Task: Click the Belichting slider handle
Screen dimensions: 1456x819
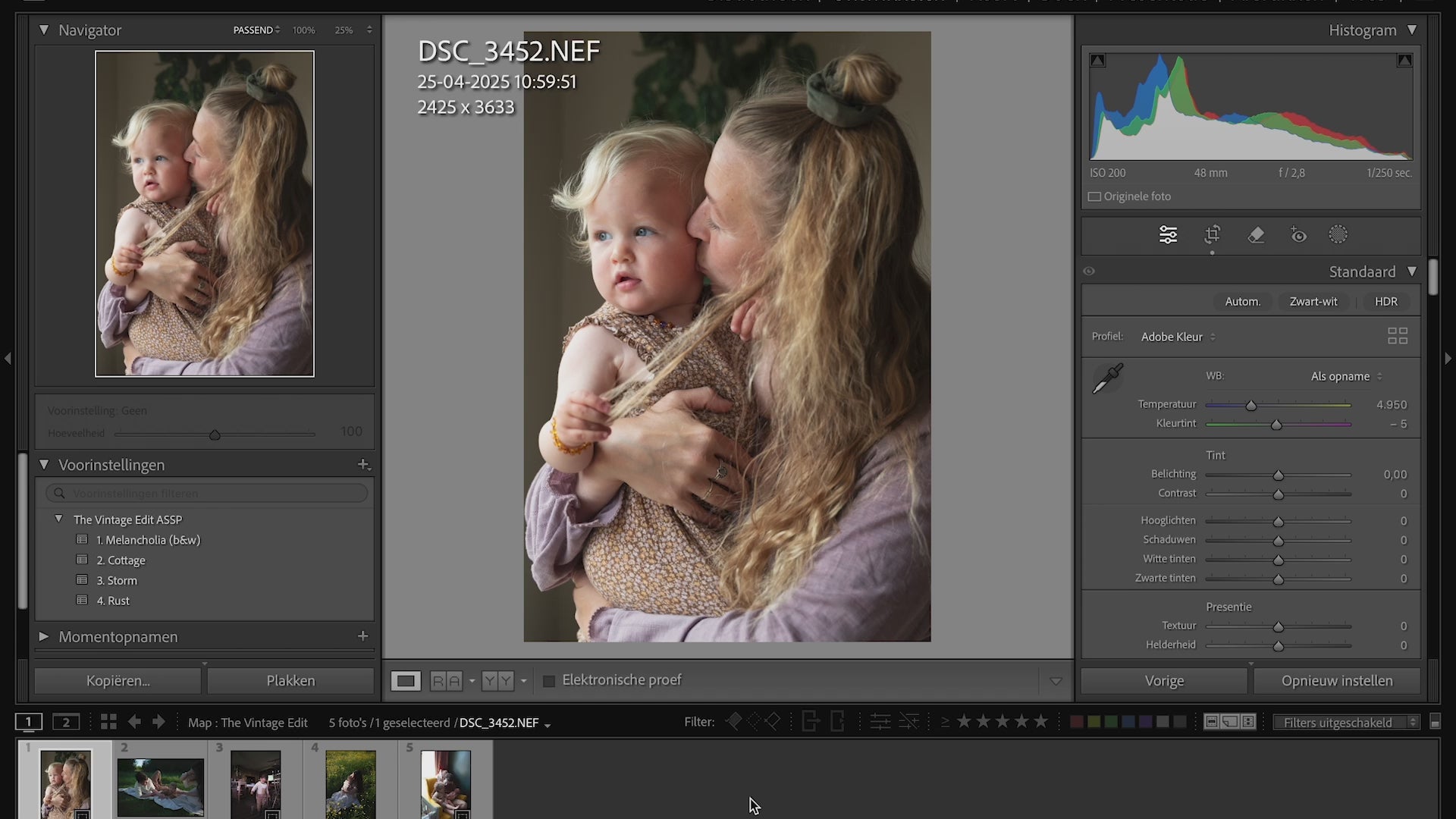Action: coord(1278,475)
